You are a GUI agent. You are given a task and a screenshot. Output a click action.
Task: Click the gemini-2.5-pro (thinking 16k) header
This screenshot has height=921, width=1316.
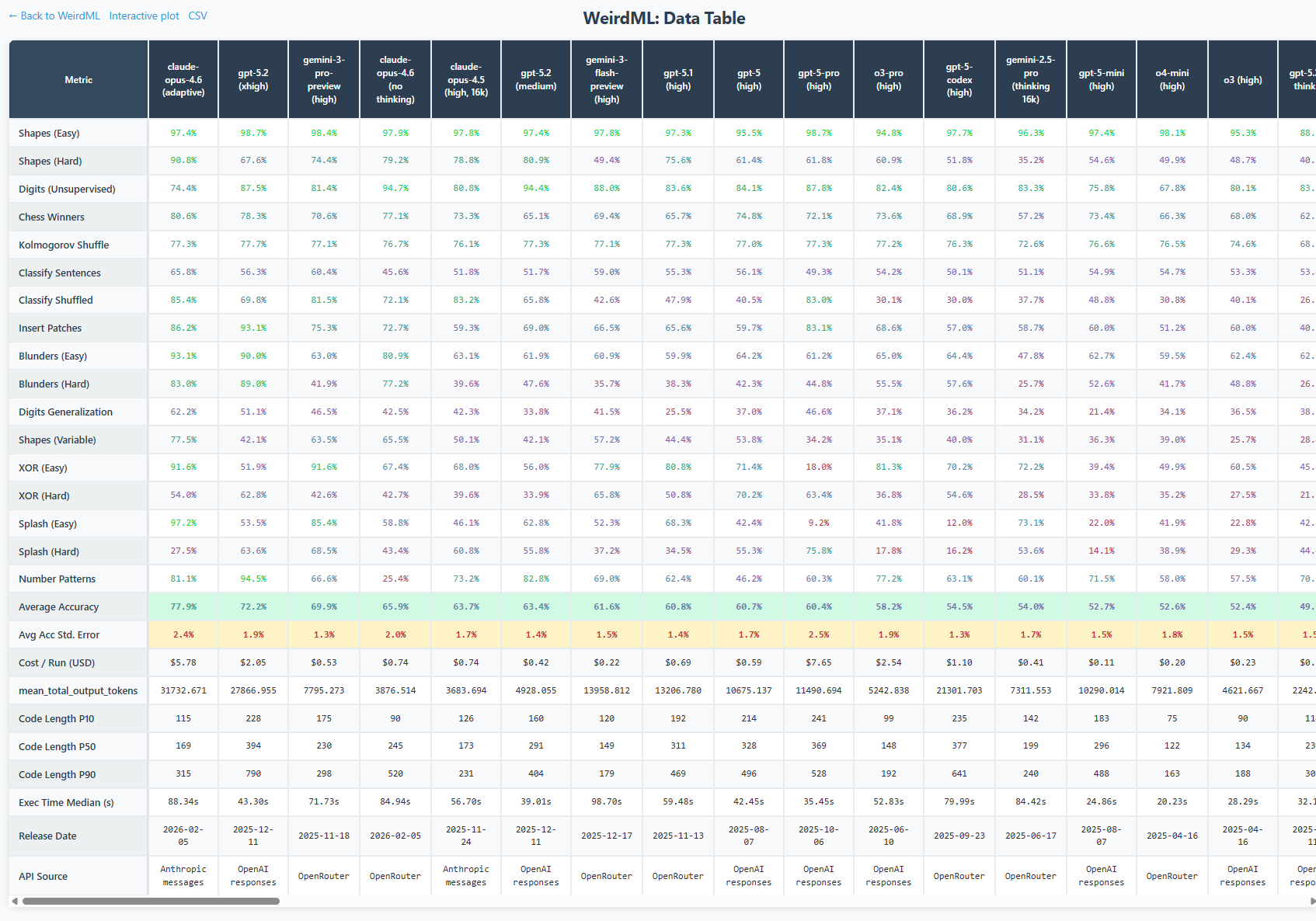click(1030, 79)
